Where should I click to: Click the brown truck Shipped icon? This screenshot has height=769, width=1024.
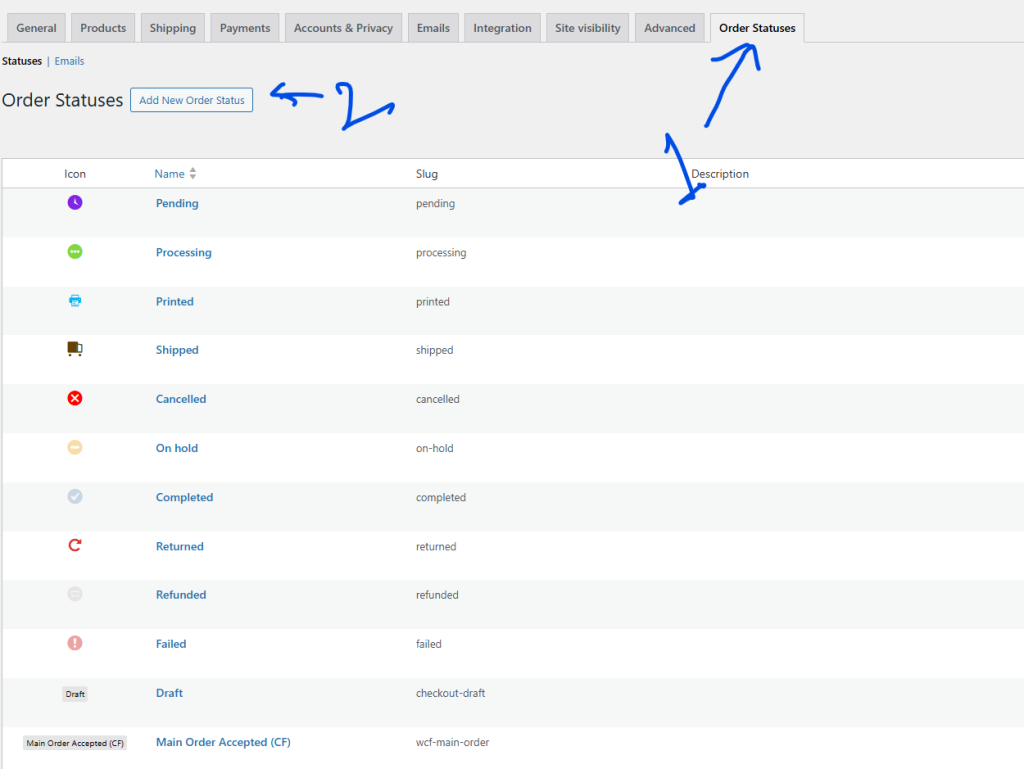coord(75,349)
